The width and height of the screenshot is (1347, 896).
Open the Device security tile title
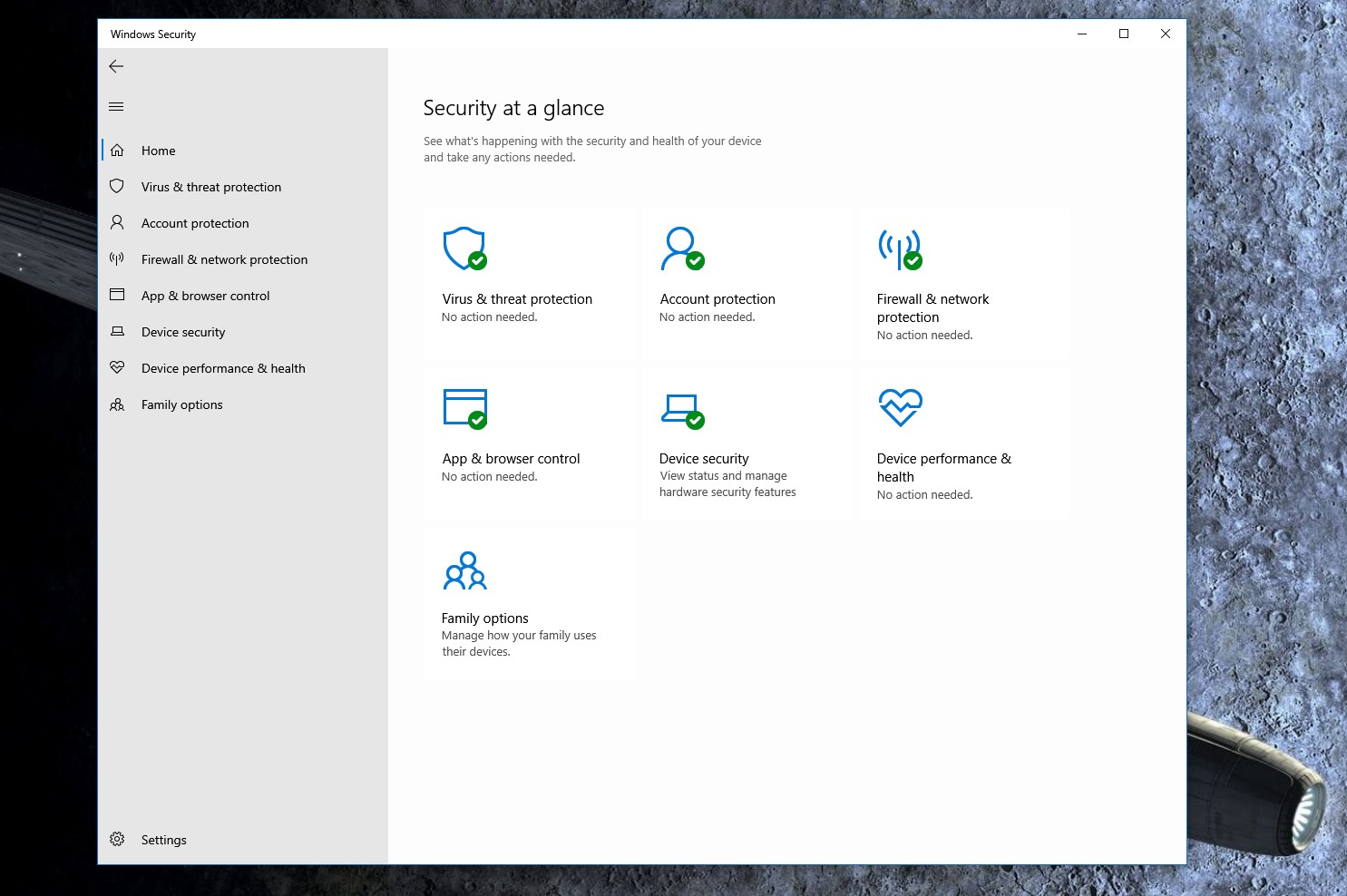tap(704, 459)
